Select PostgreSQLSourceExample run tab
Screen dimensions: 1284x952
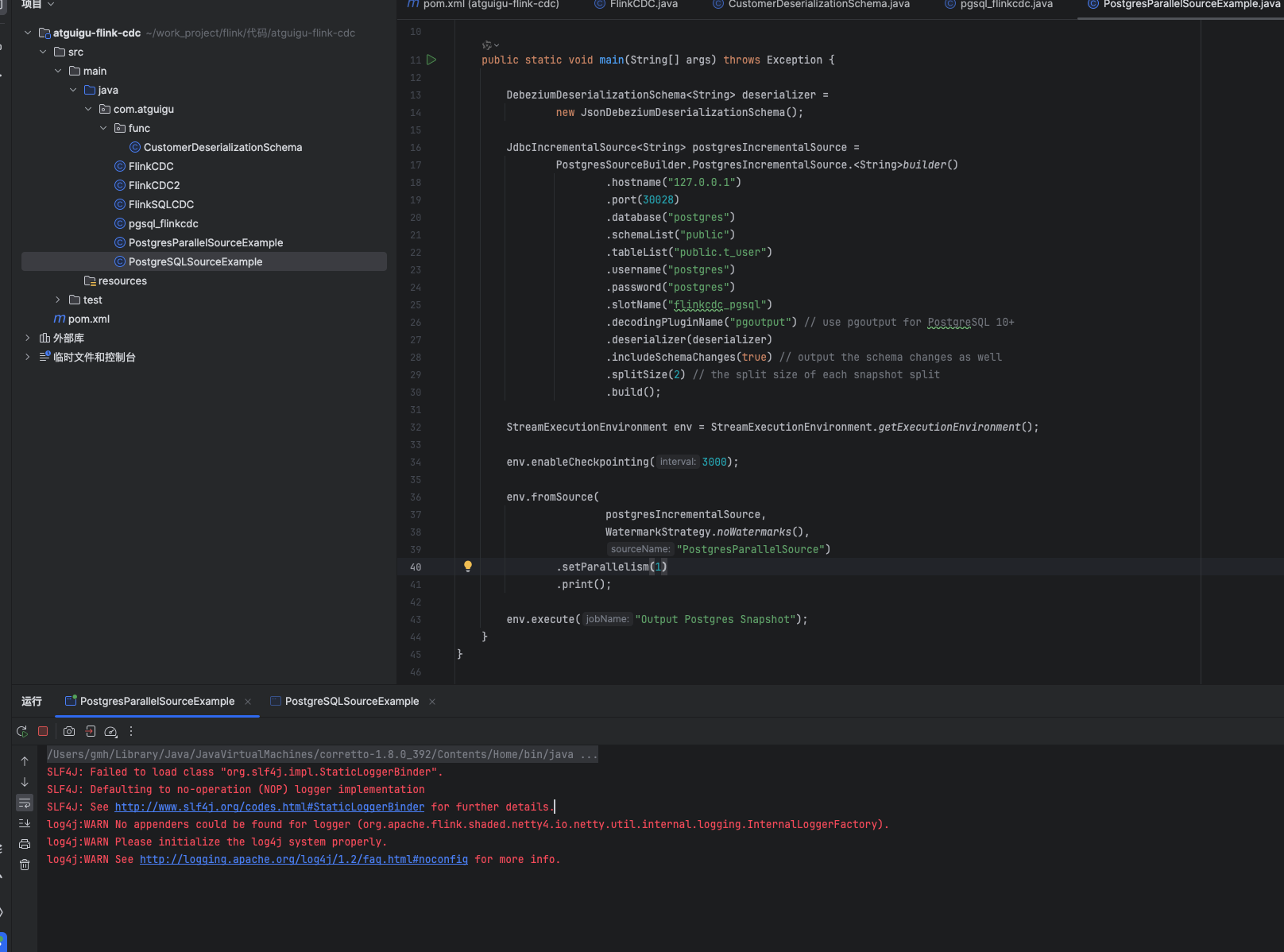(352, 701)
